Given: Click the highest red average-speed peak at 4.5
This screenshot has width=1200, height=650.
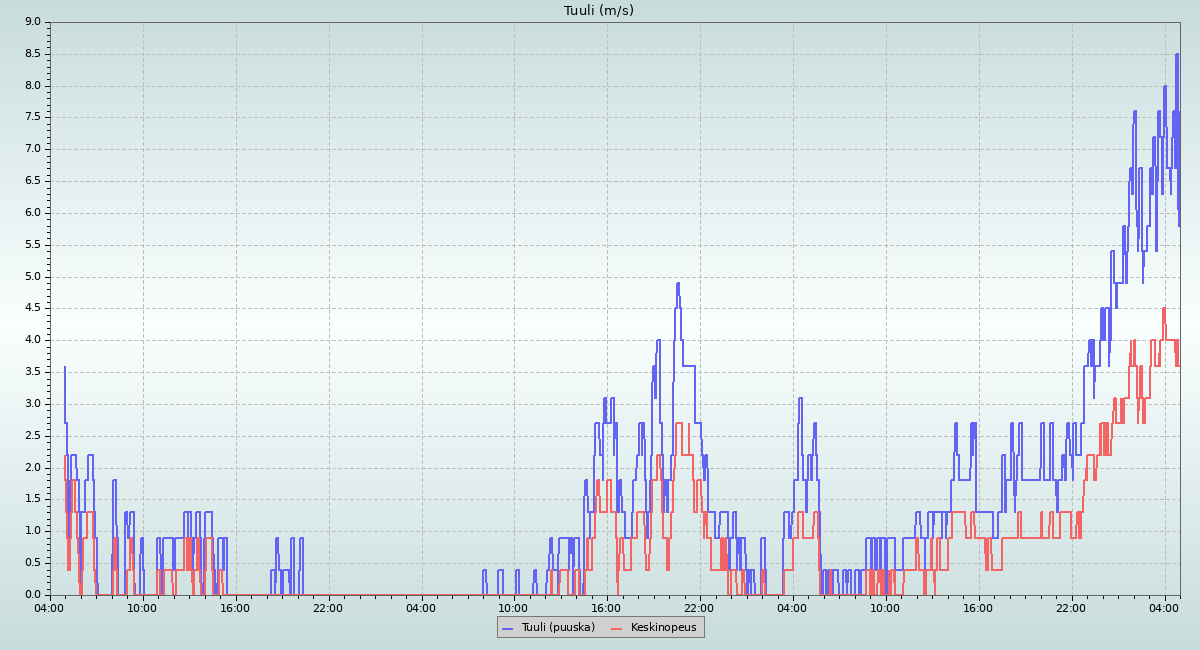Looking at the screenshot, I should point(1164,309).
